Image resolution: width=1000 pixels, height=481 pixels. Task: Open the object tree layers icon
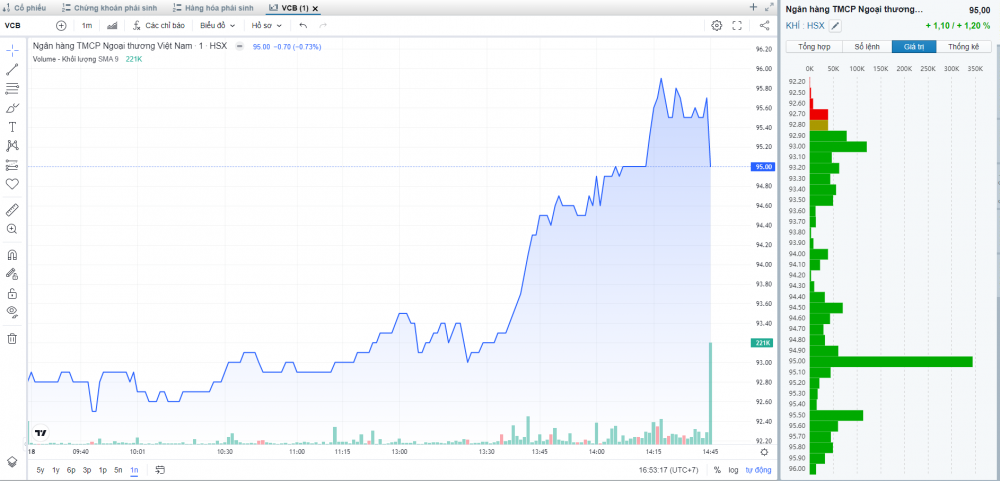click(x=12, y=461)
